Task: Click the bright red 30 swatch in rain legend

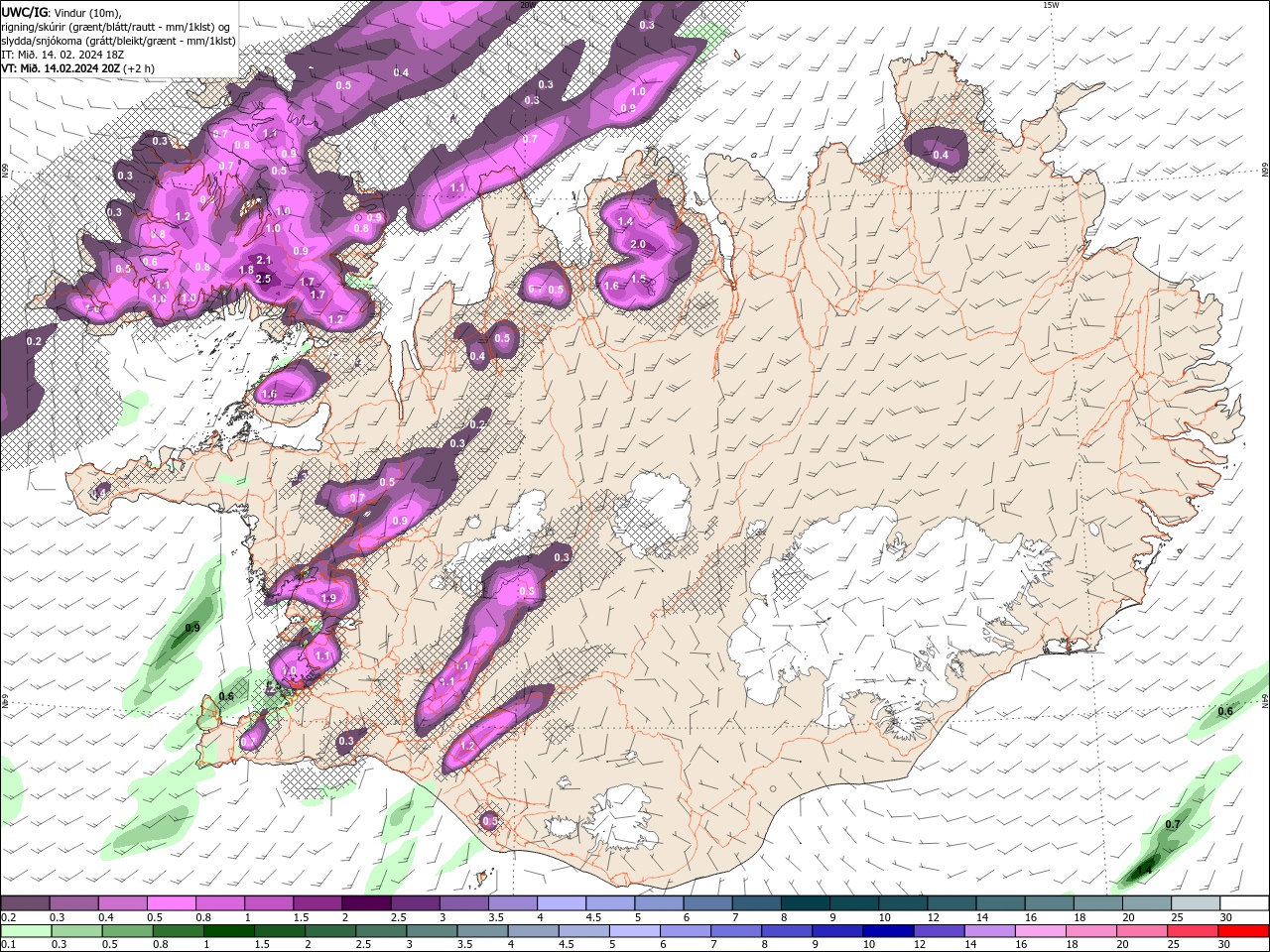Action: pos(1243,931)
